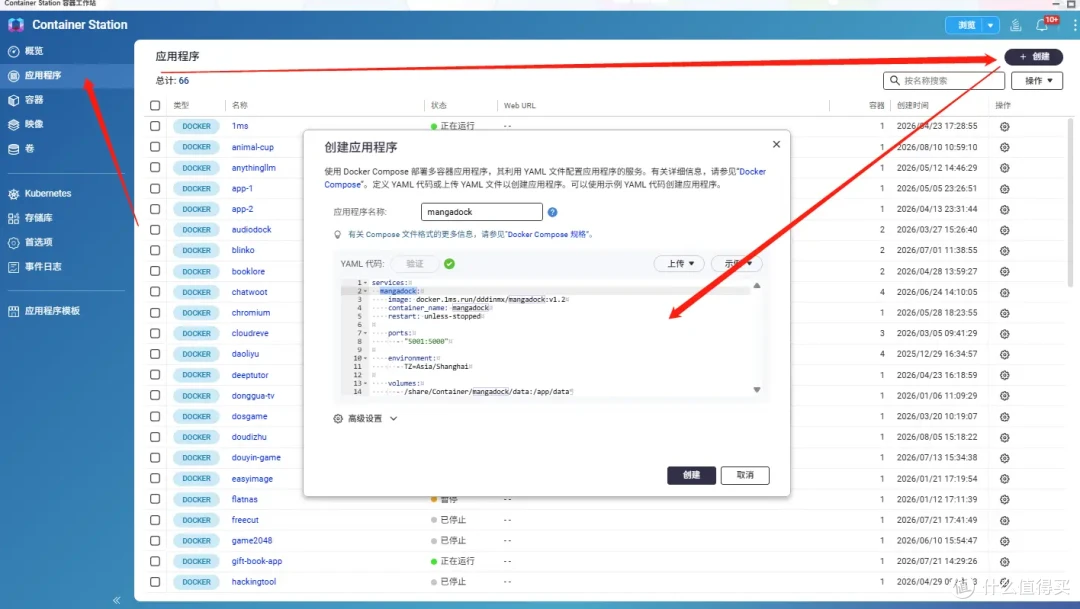The height and width of the screenshot is (609, 1080).
Task: Click the 取消 cancel button
Action: pyautogui.click(x=745, y=475)
